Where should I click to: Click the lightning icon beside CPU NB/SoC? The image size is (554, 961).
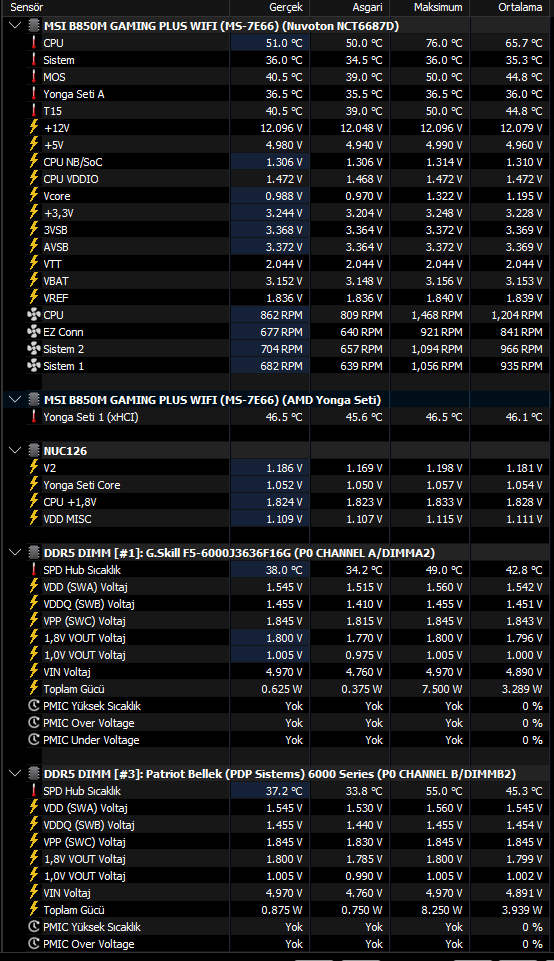tap(34, 162)
